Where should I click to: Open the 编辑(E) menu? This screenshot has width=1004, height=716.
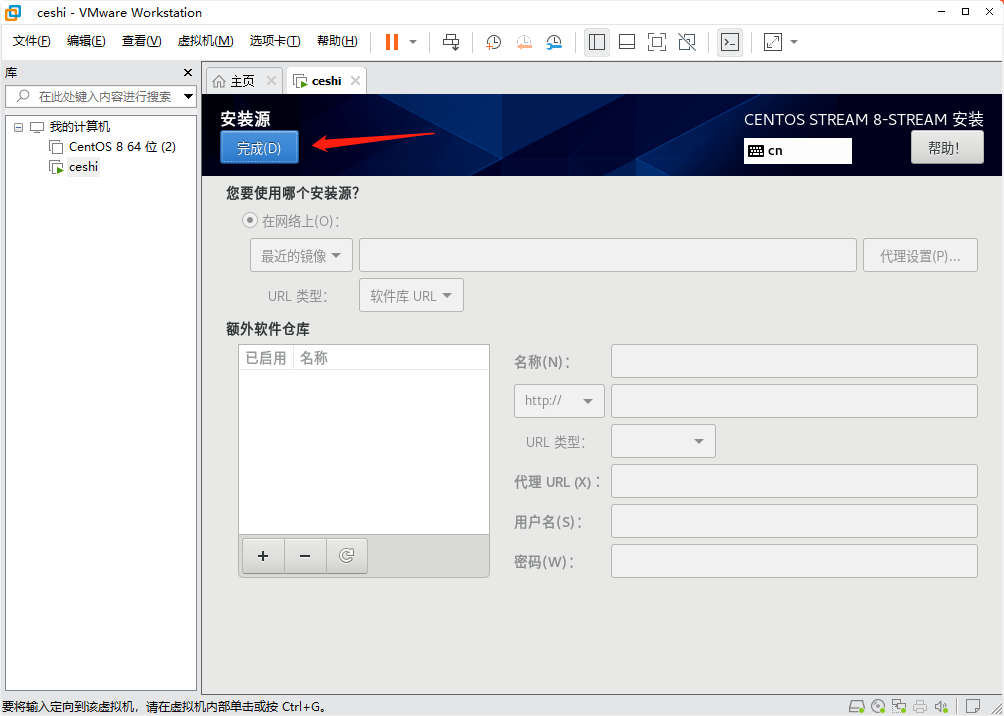(x=86, y=41)
